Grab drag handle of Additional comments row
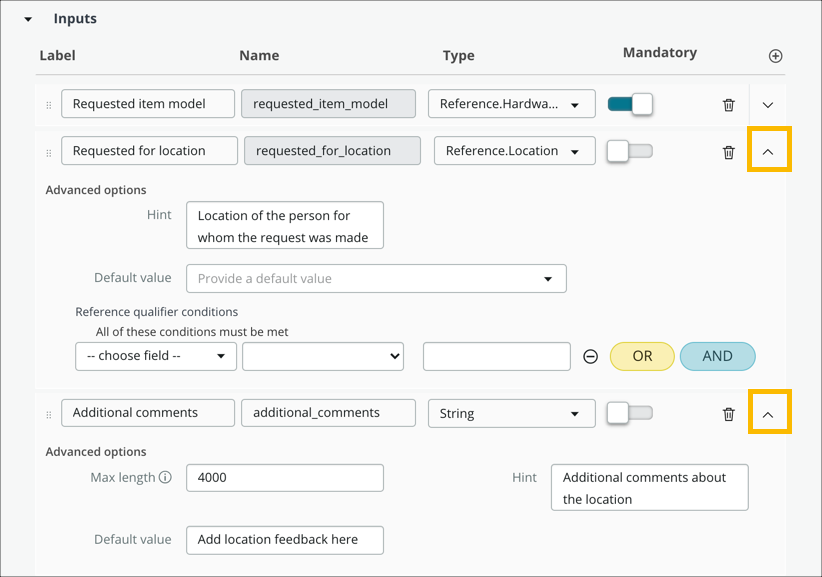 click(x=49, y=415)
